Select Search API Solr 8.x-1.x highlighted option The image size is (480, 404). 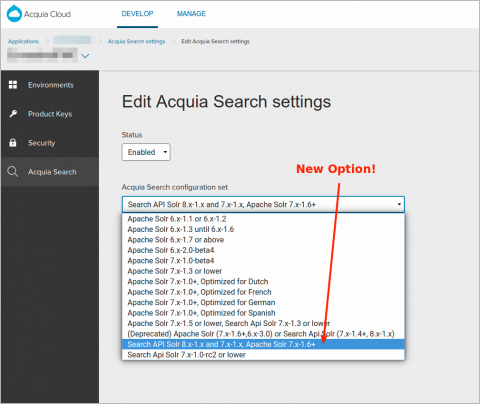click(x=263, y=344)
